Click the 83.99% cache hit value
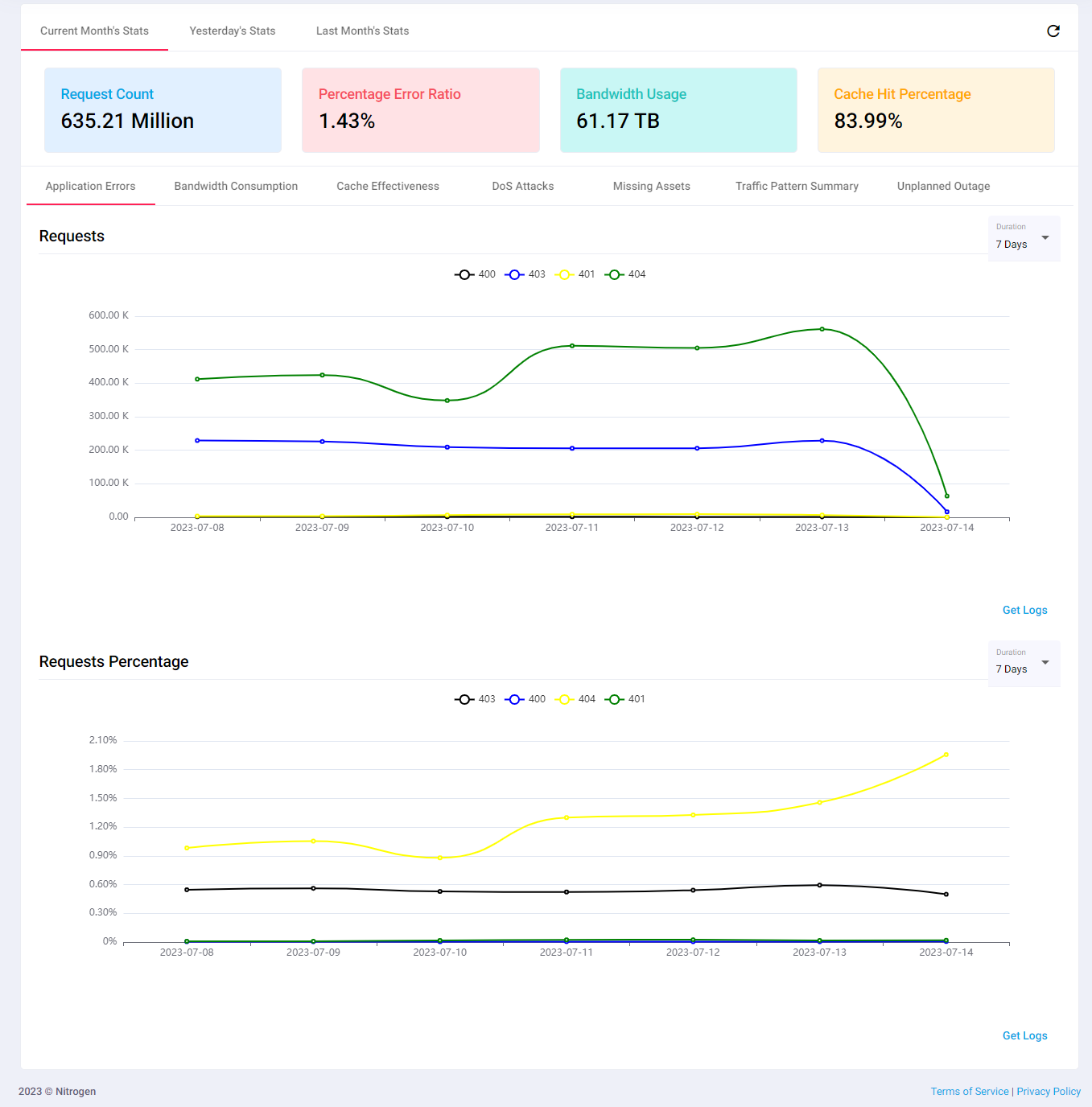The height and width of the screenshot is (1107, 1092). tap(868, 121)
